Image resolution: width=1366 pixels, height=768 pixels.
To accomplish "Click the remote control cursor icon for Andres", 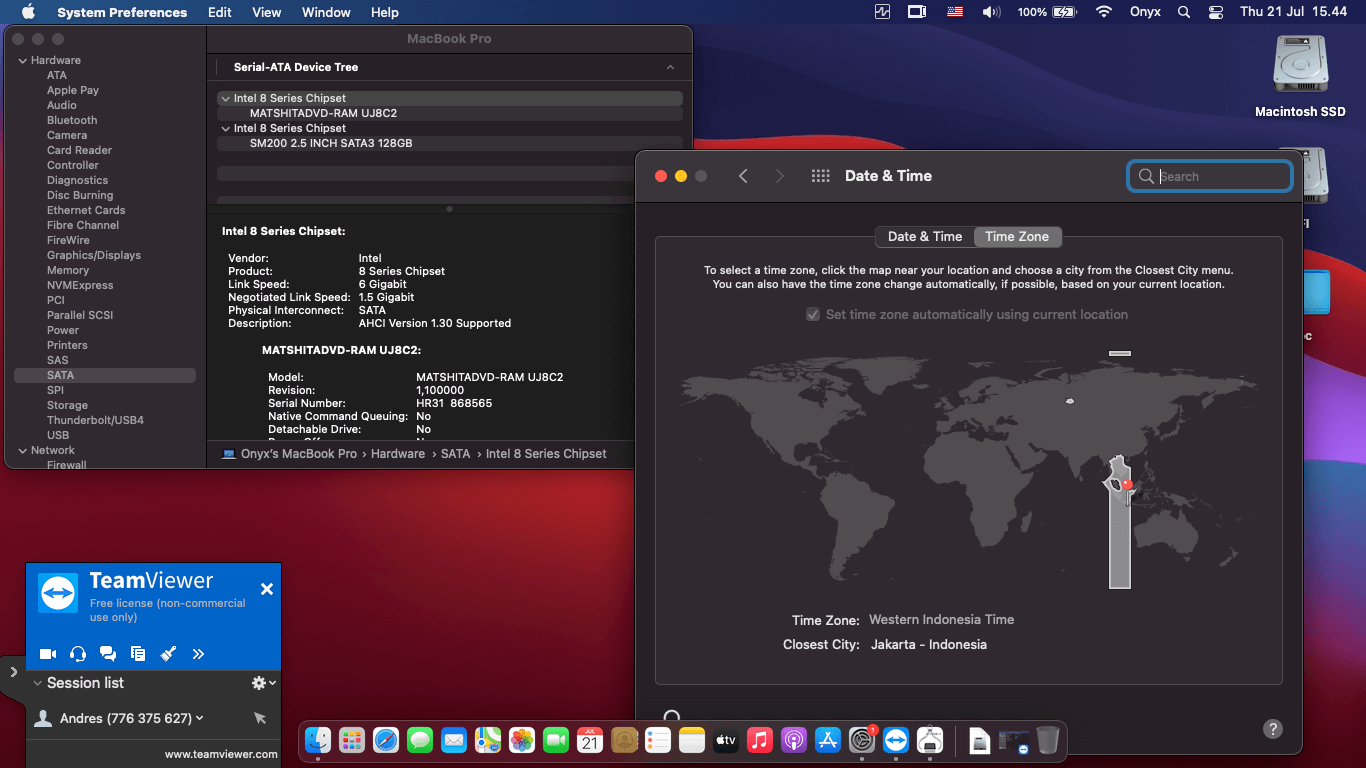I will (260, 718).
